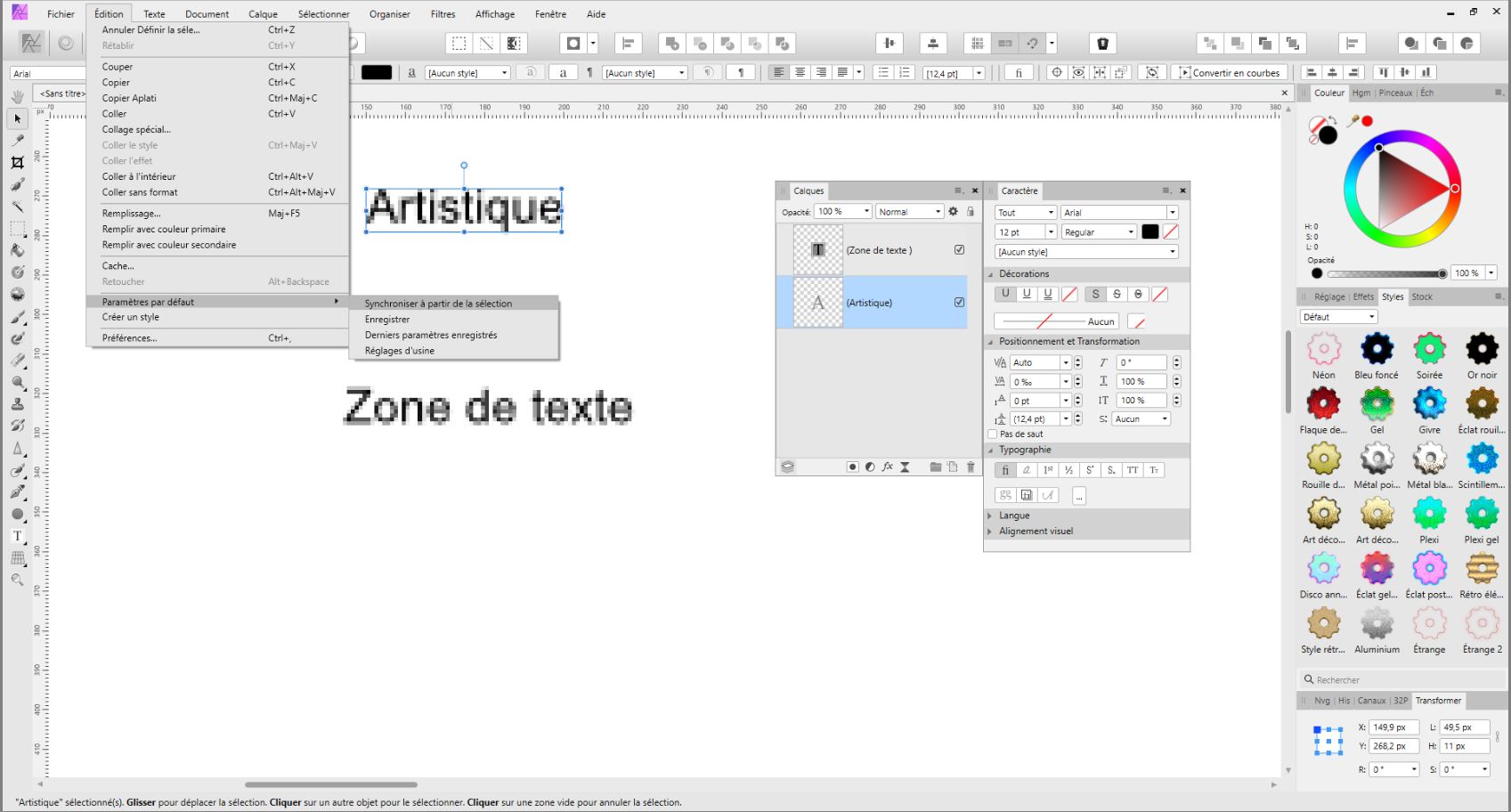
Task: Switch to the Stock tab
Action: coord(1422,296)
